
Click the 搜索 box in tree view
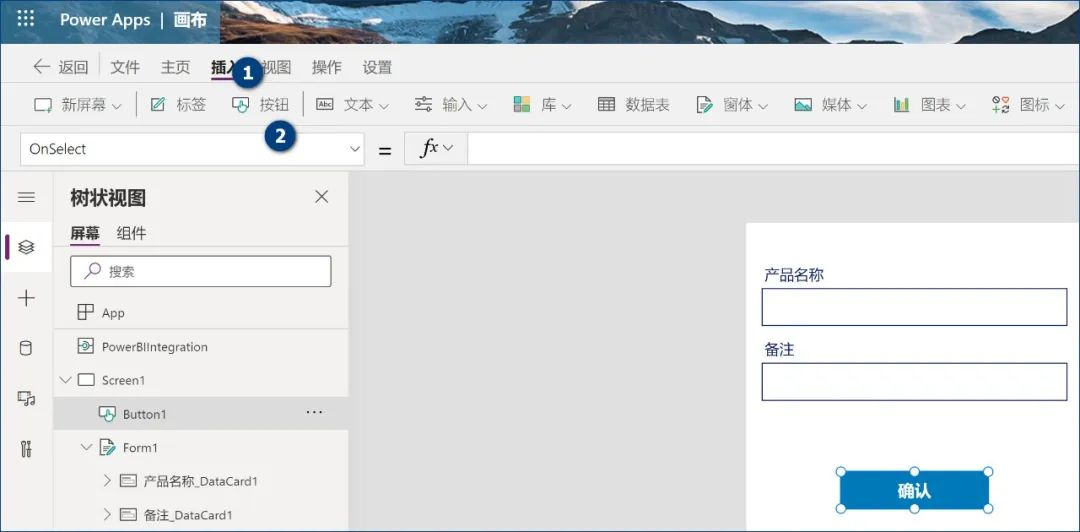(200, 272)
